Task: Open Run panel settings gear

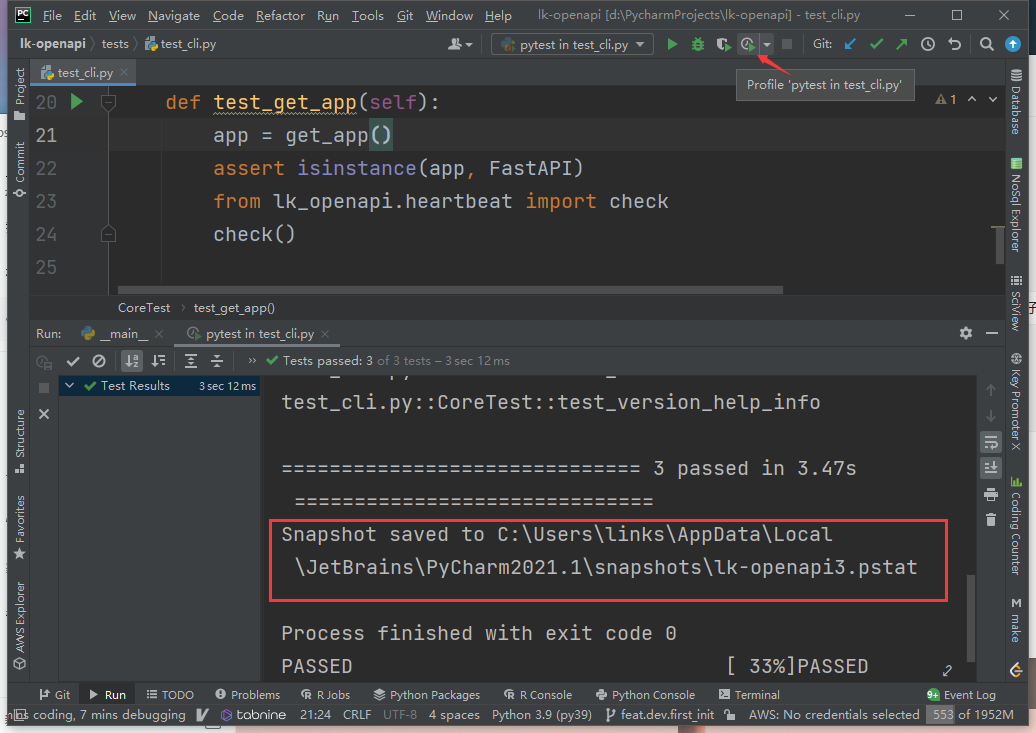Action: coord(965,333)
